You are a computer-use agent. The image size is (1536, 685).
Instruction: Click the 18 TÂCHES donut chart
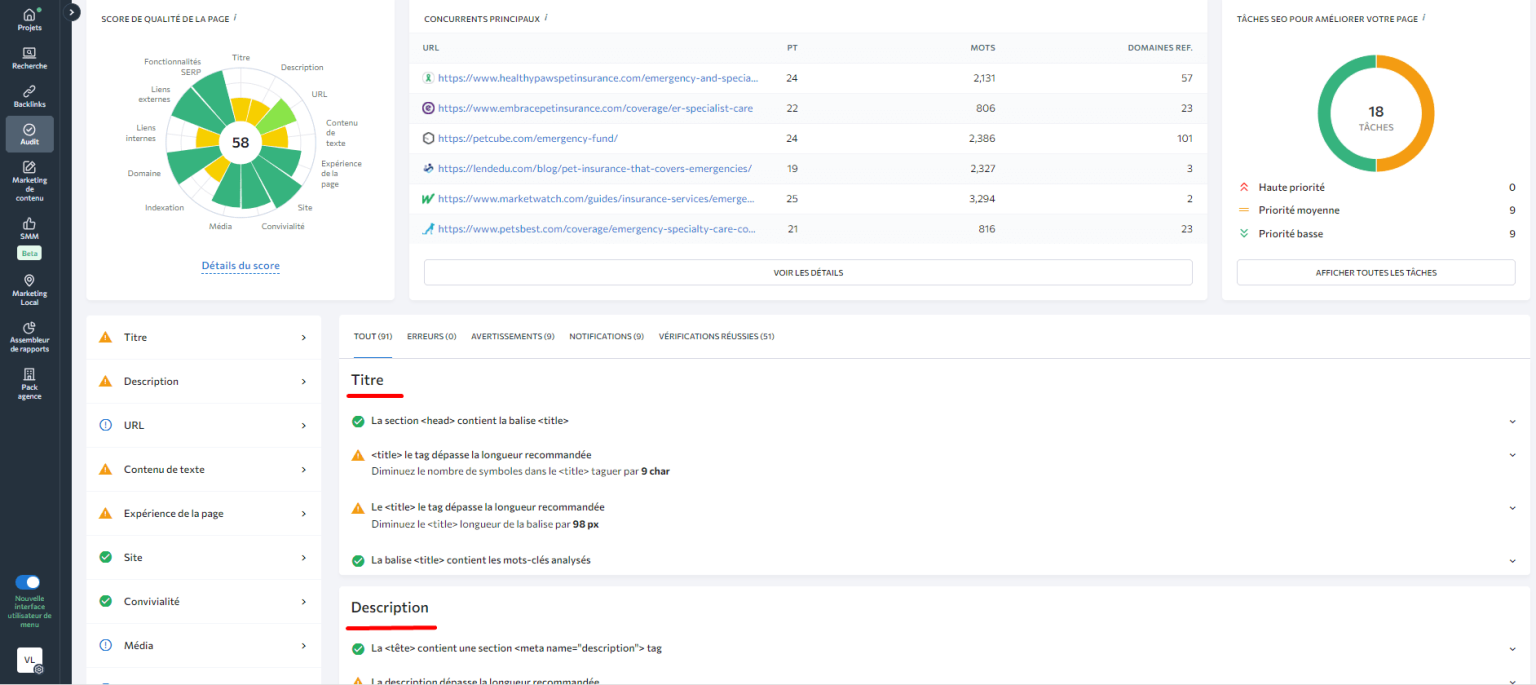pyautogui.click(x=1375, y=113)
